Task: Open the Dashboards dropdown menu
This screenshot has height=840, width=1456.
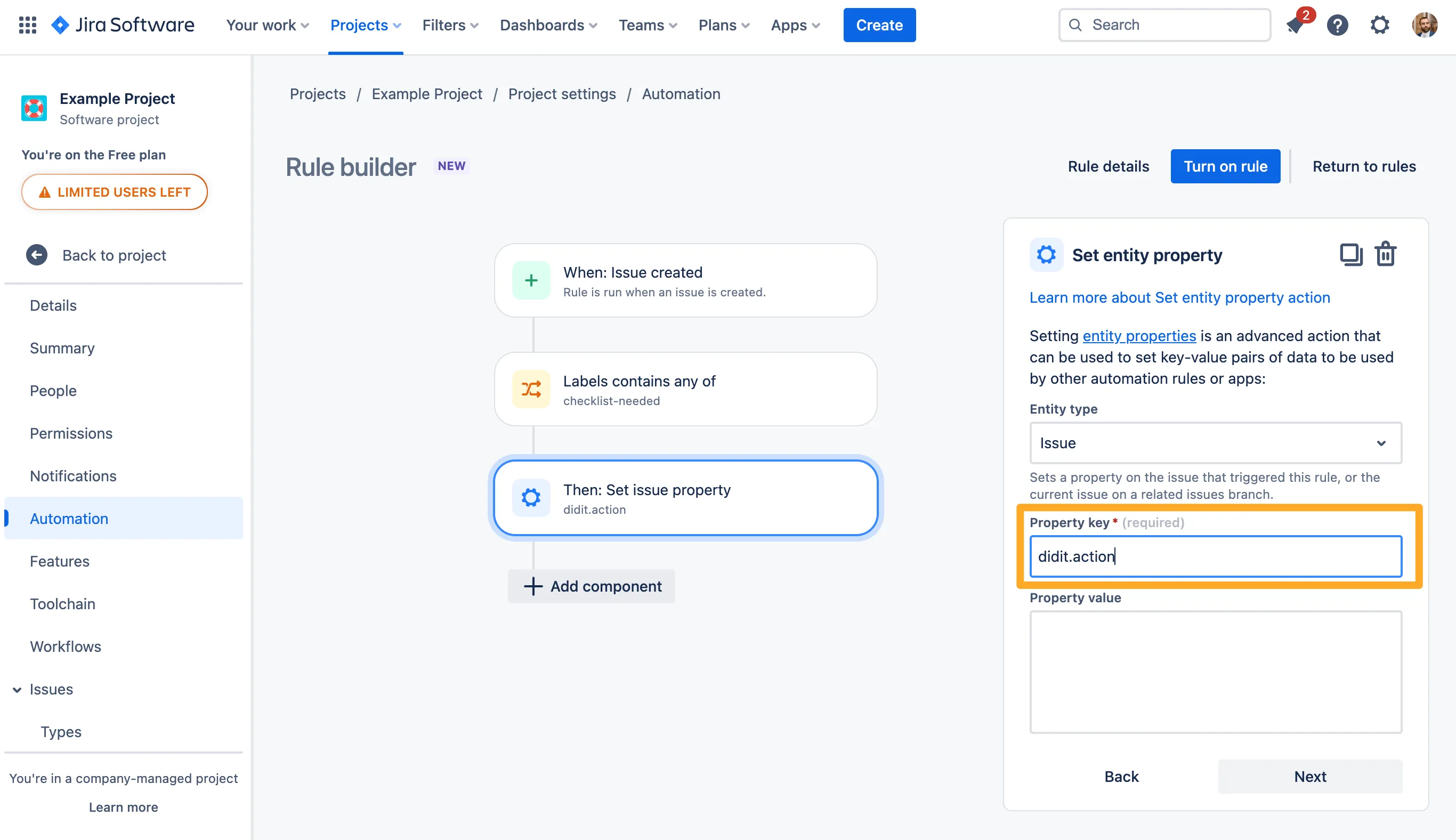Action: coord(548,25)
